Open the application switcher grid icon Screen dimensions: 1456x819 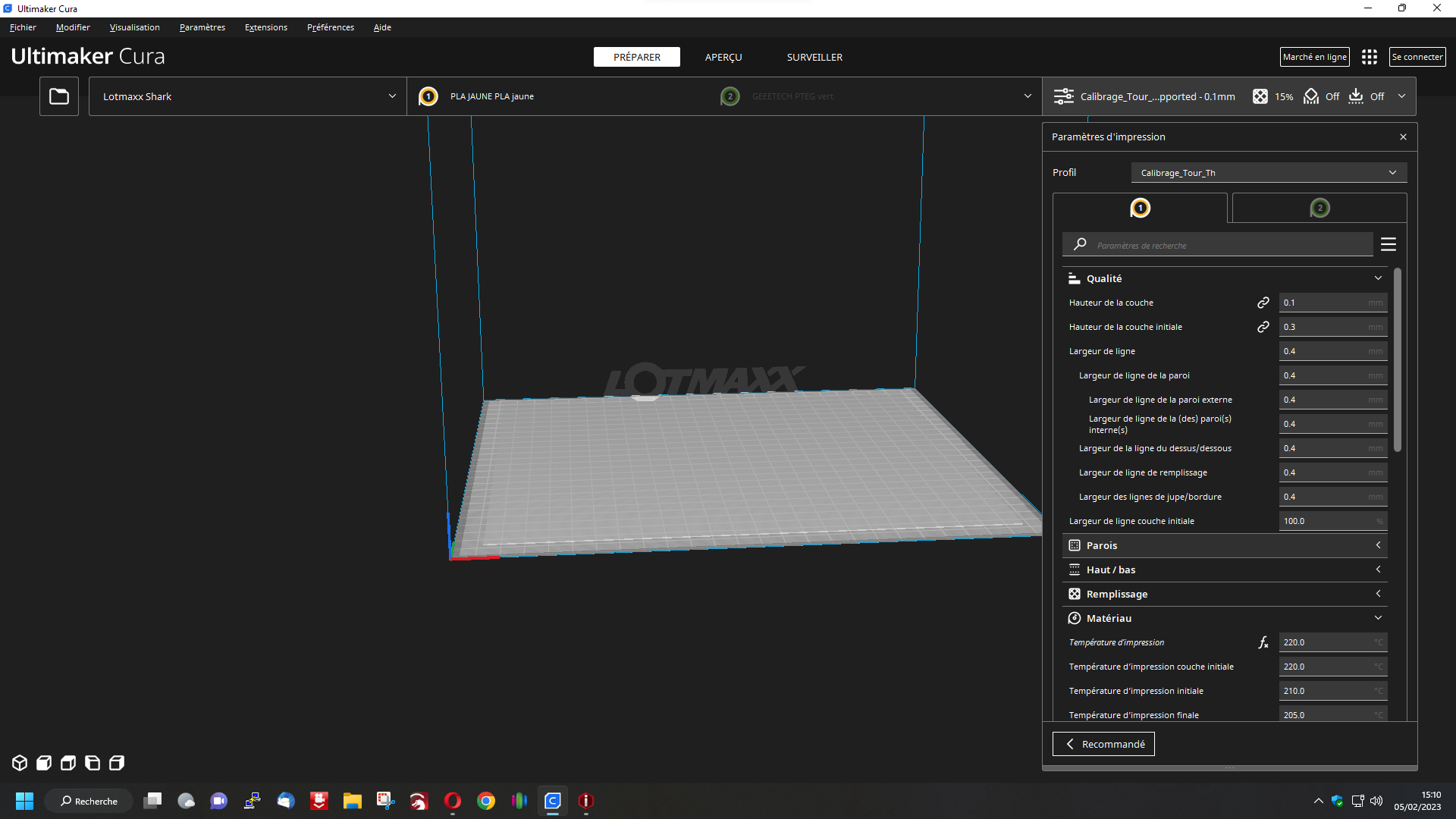pyautogui.click(x=1369, y=57)
